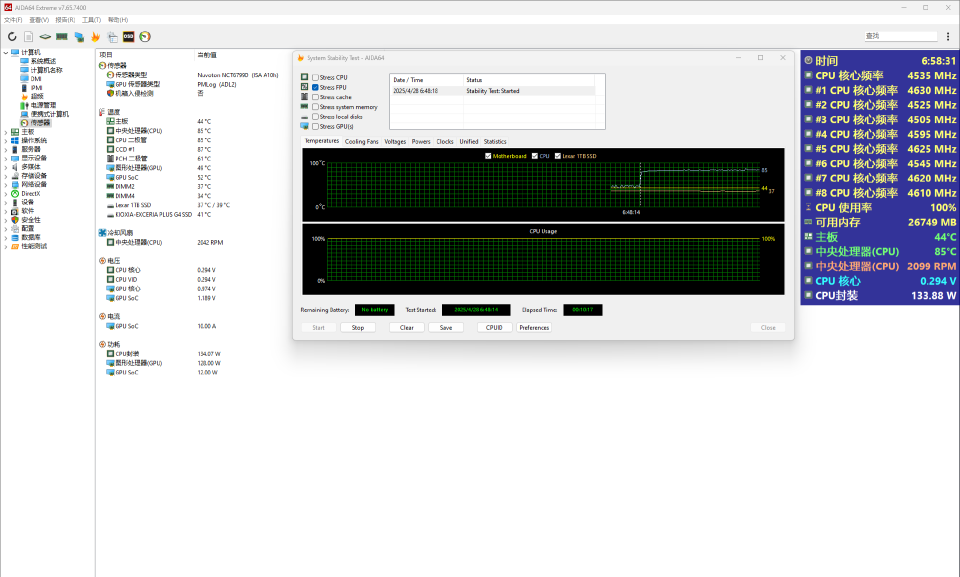Click the network computers toolbar icon
Image resolution: width=960 pixels, height=577 pixels.
[79, 37]
